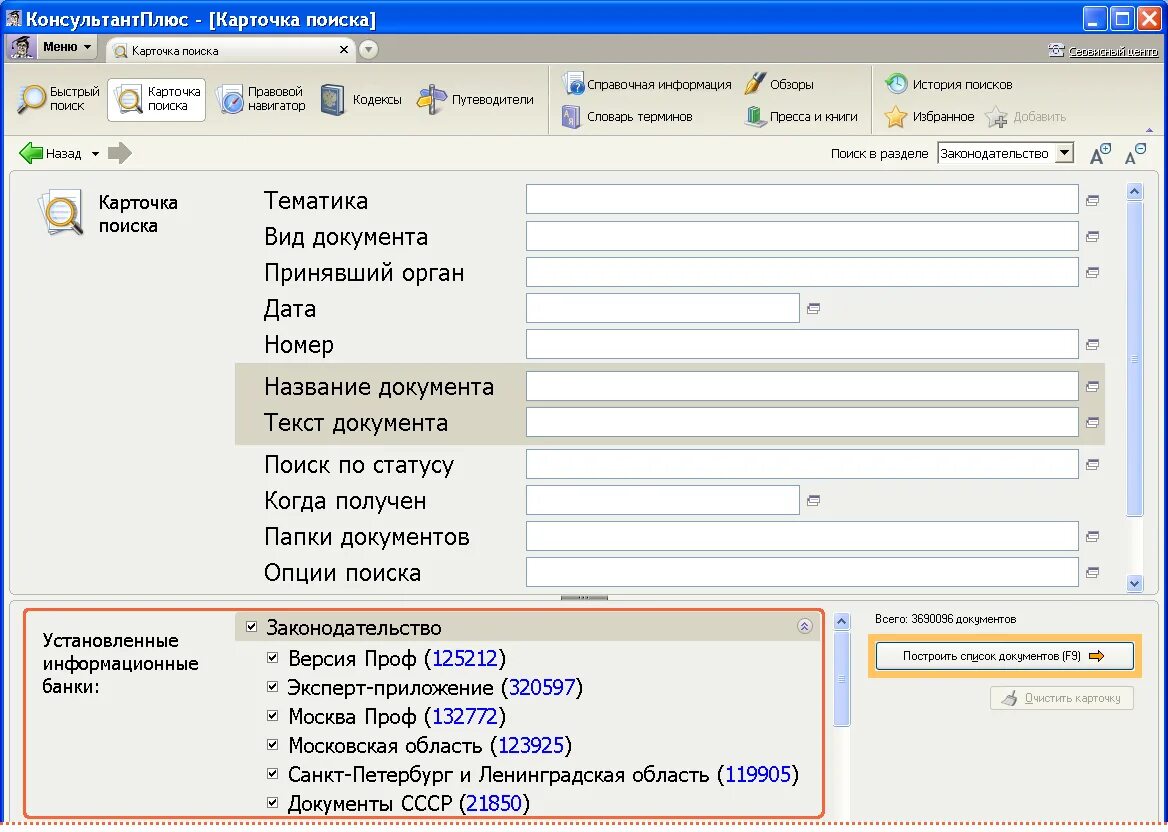Click the Дата input field

tap(663, 308)
